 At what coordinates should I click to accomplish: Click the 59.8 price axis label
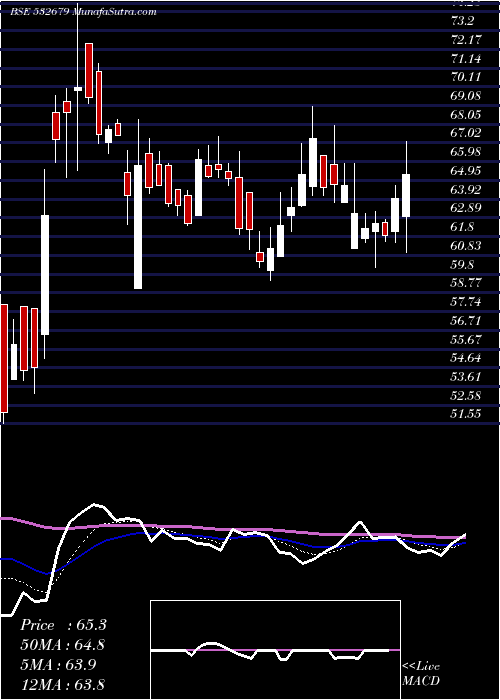[x=462, y=264]
